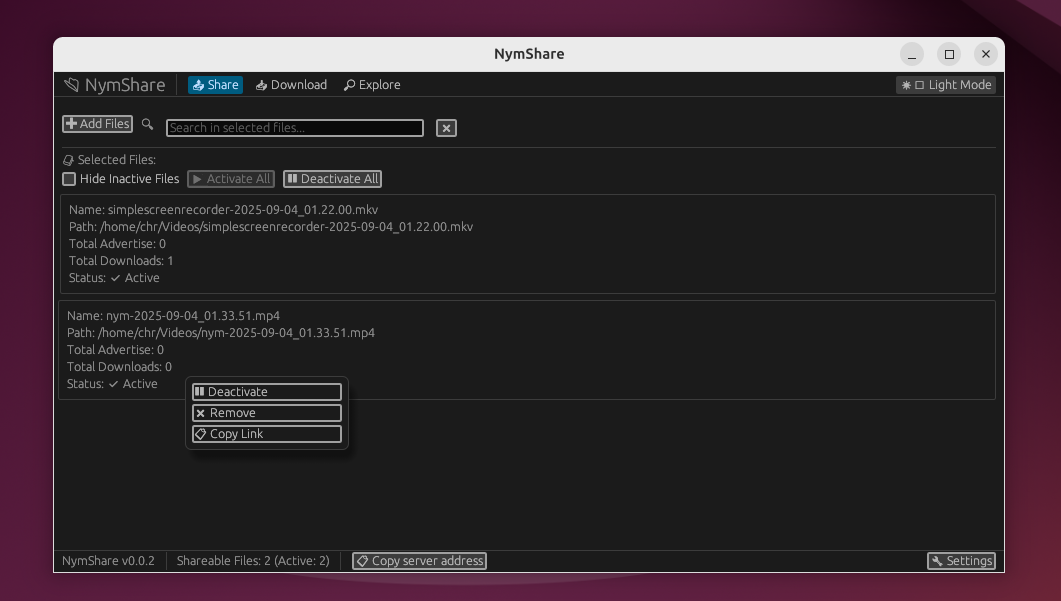This screenshot has height=601, width=1061.
Task: Select the simplescreenrecorder mkv file entry
Action: (x=527, y=243)
